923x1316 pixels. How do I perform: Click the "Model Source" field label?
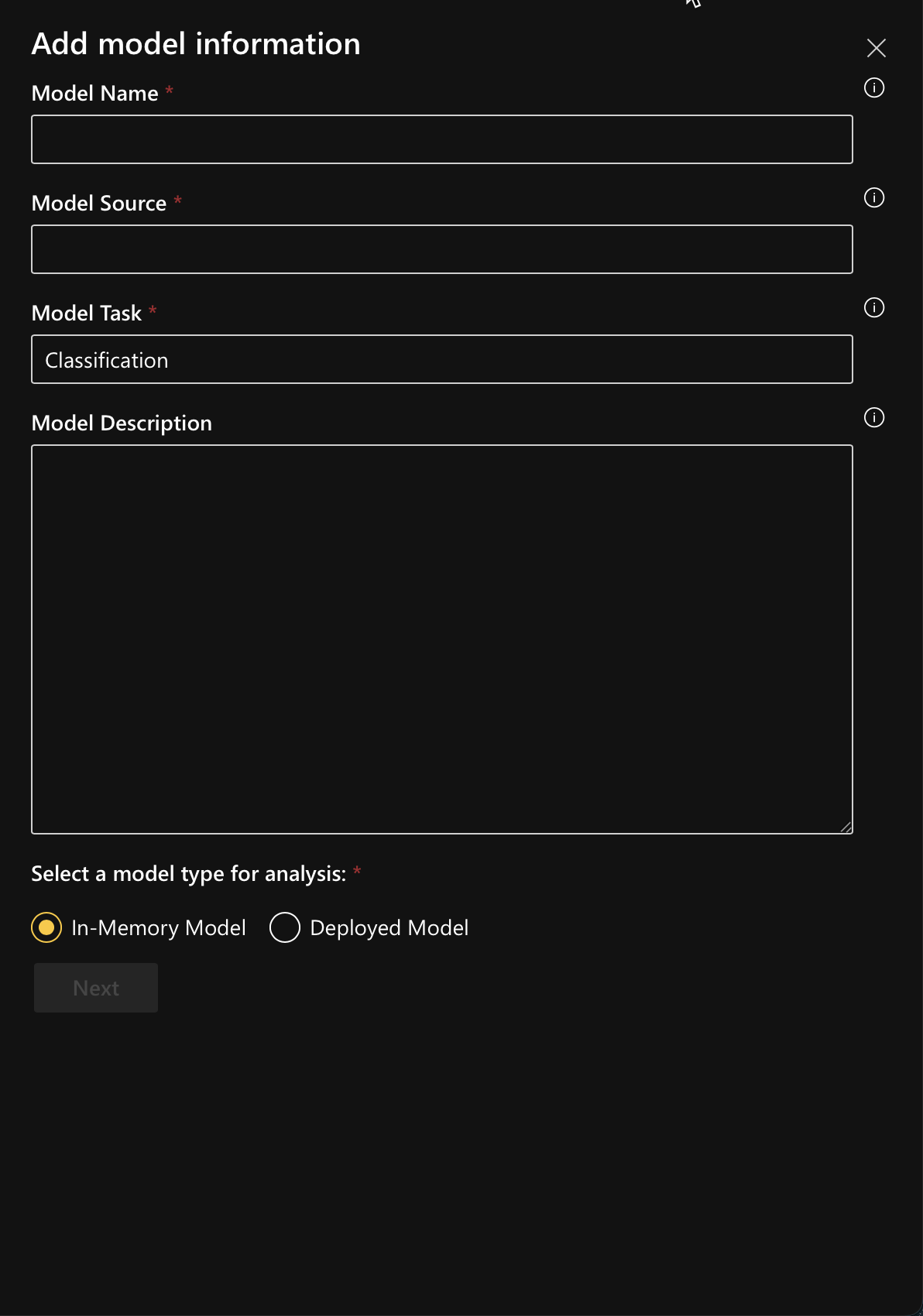(x=98, y=204)
